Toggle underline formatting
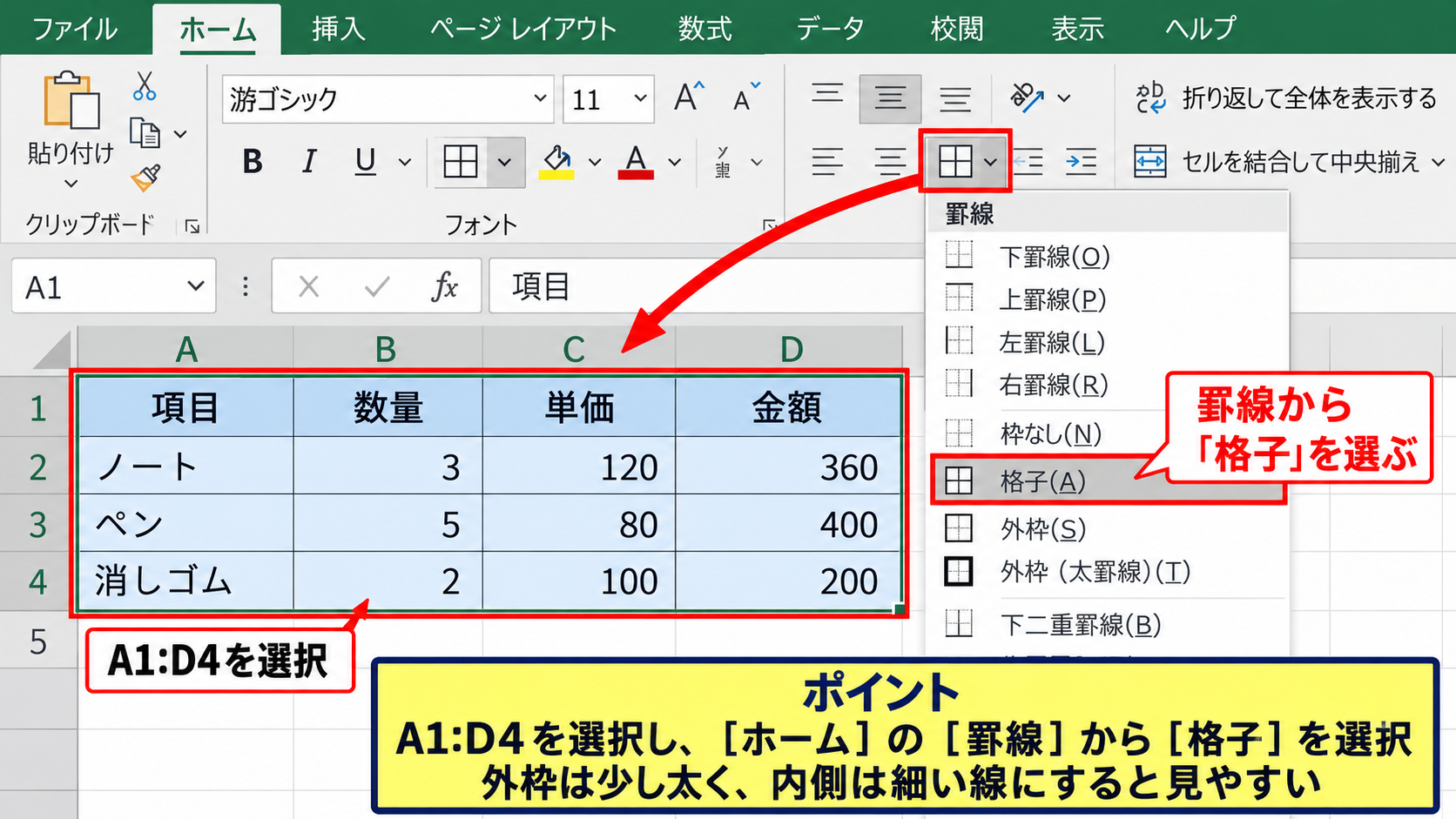1456x819 pixels. [366, 161]
